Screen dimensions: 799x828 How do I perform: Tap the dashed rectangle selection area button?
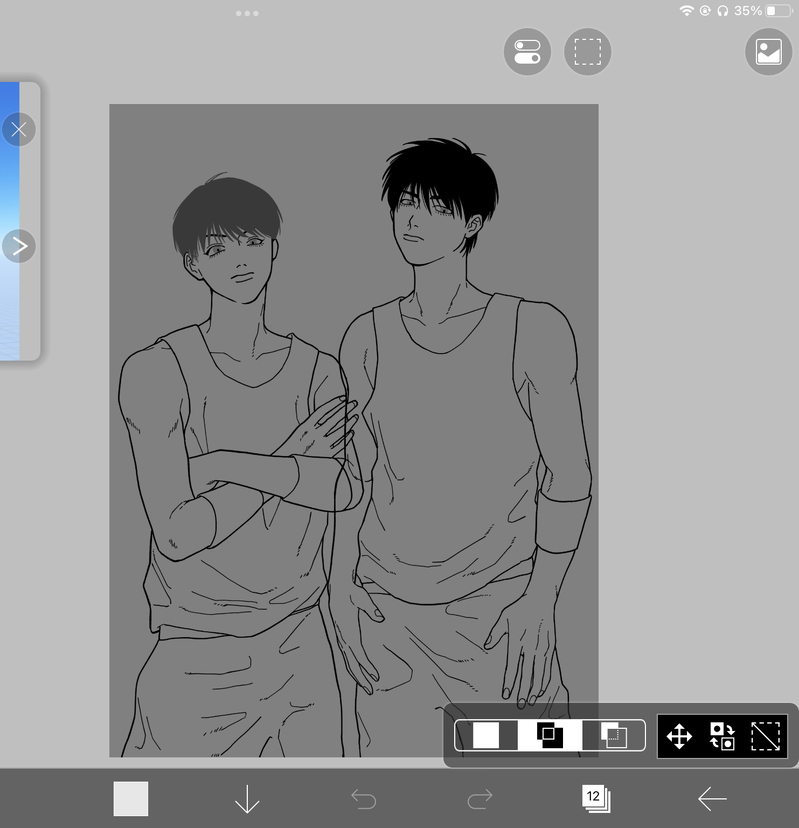click(x=587, y=52)
